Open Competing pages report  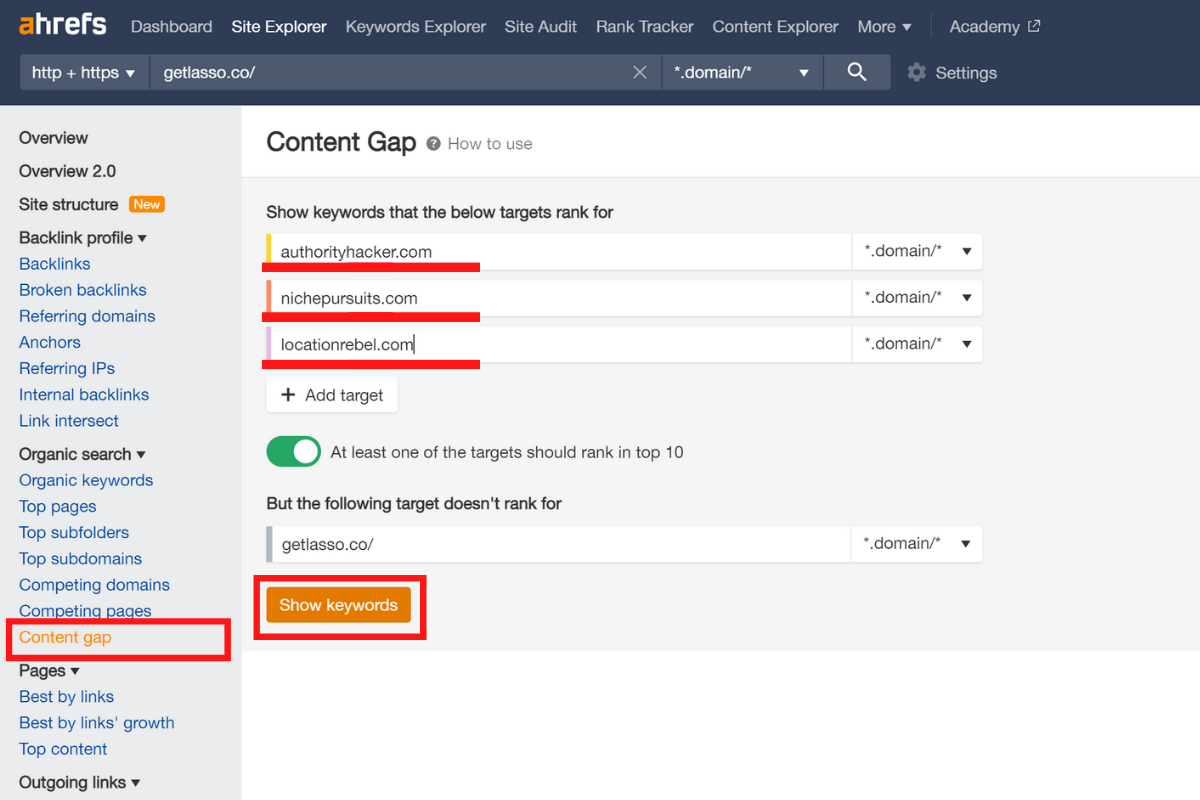point(85,611)
